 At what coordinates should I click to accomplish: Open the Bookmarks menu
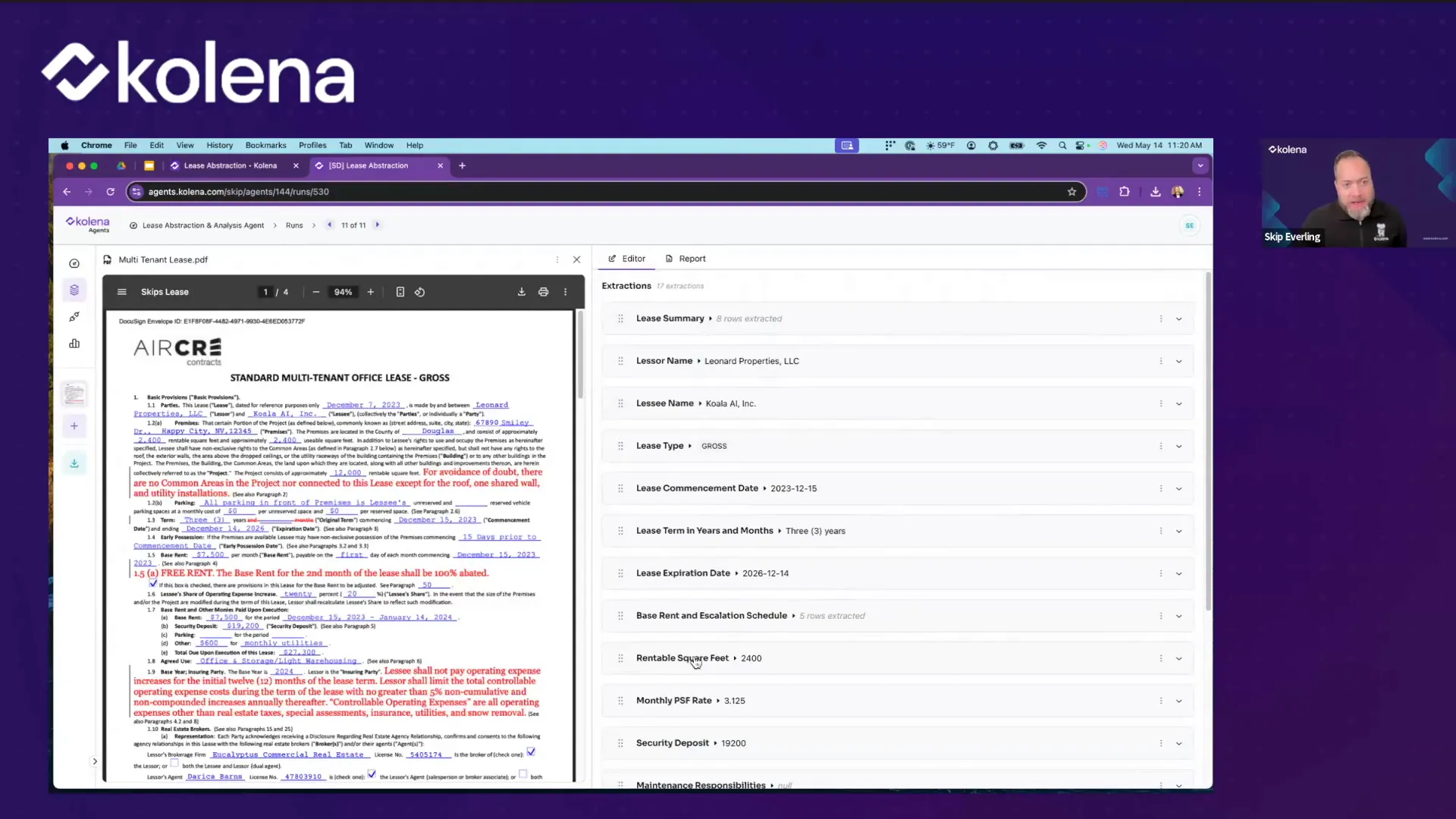tap(265, 146)
